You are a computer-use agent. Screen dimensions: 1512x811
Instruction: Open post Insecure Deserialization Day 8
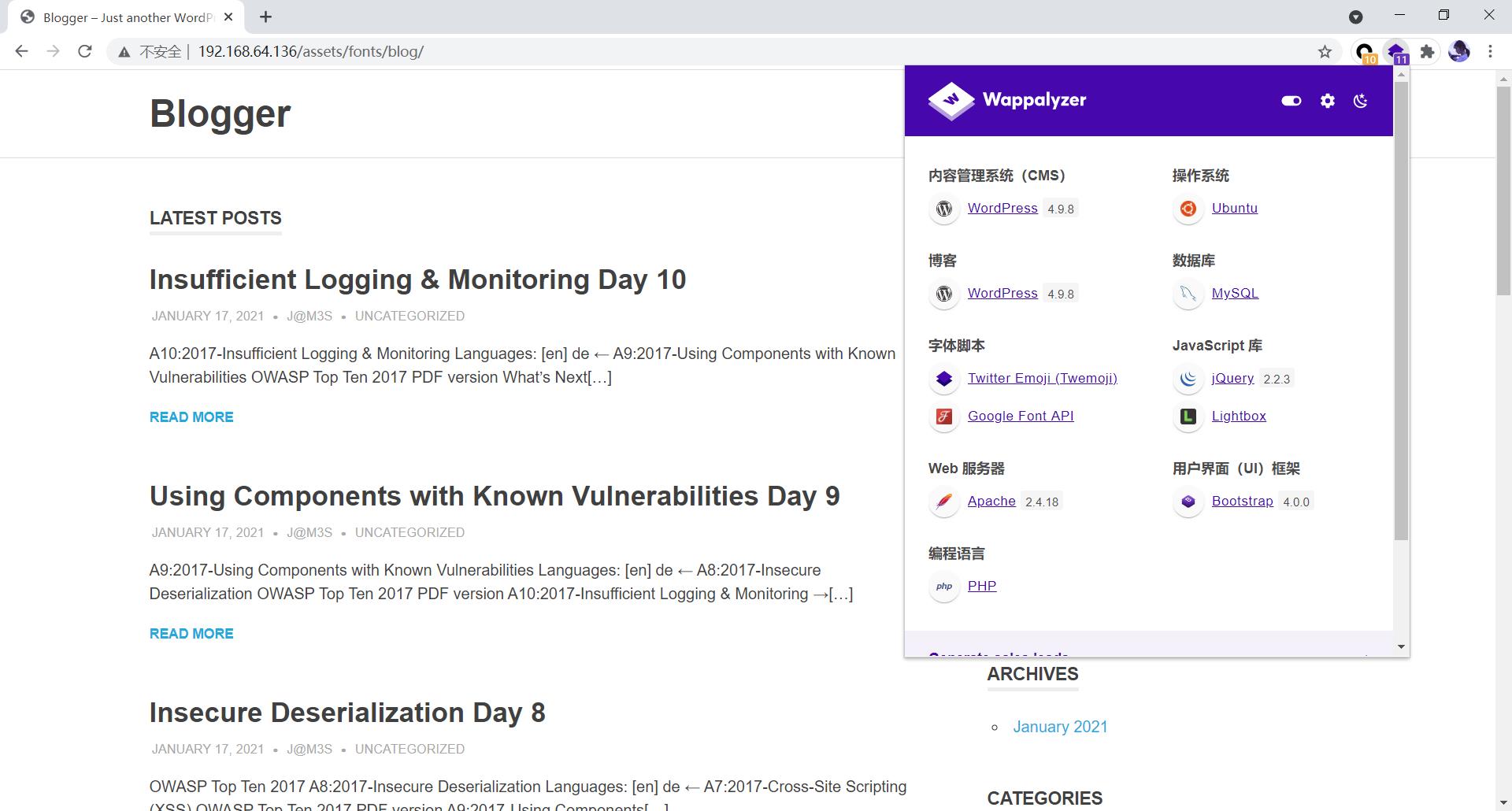(x=347, y=713)
